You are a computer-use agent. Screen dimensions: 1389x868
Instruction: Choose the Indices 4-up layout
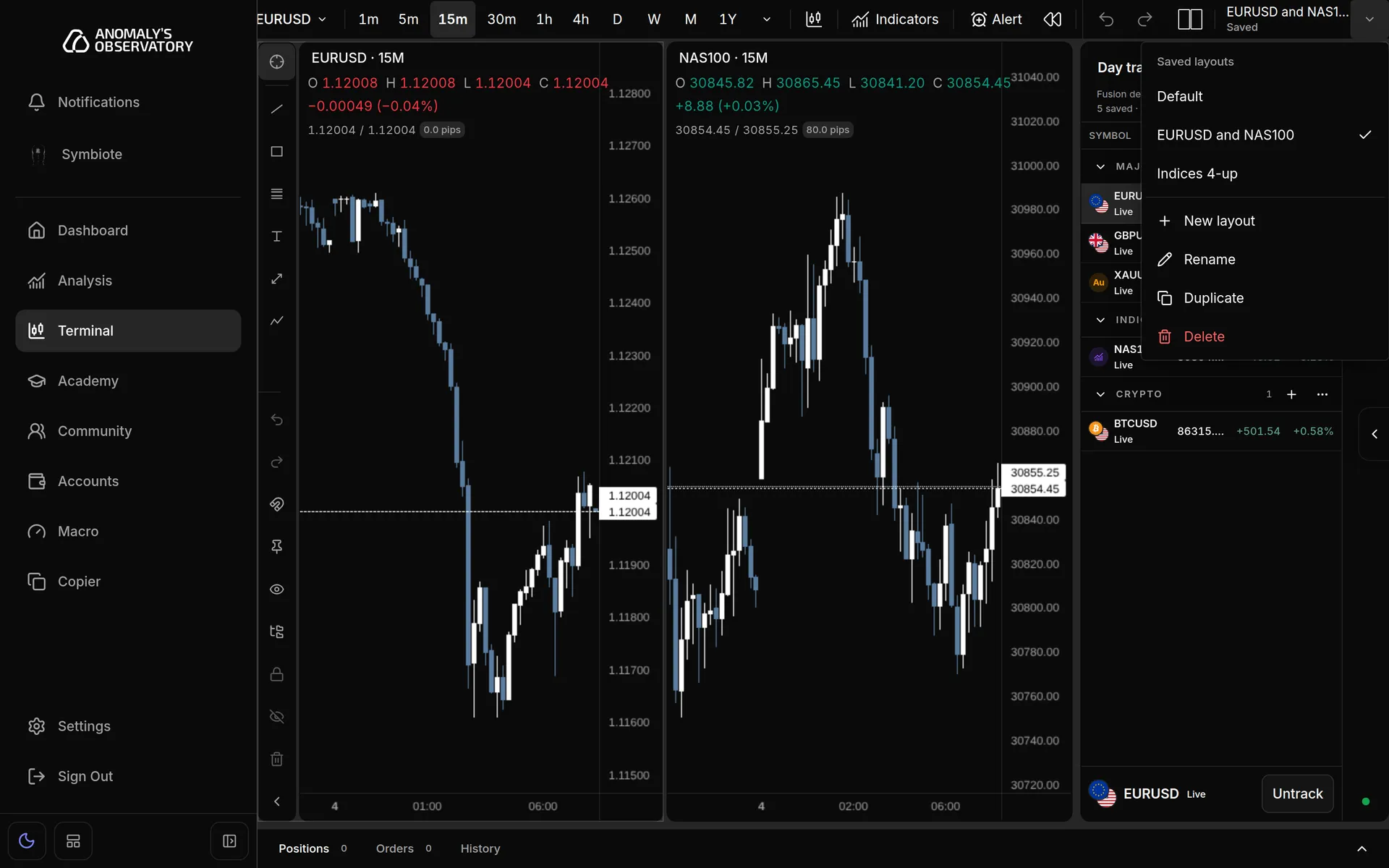[1265, 174]
